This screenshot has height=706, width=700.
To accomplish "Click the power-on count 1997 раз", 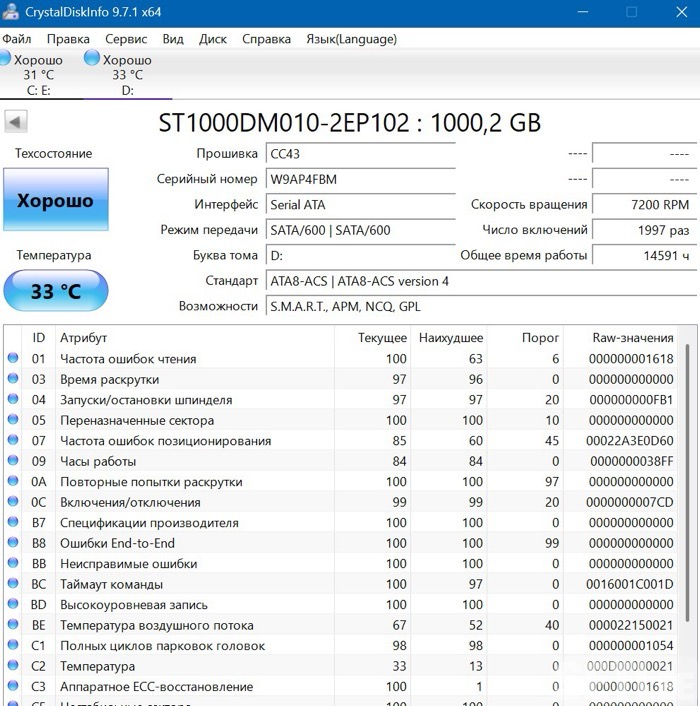I will click(645, 230).
